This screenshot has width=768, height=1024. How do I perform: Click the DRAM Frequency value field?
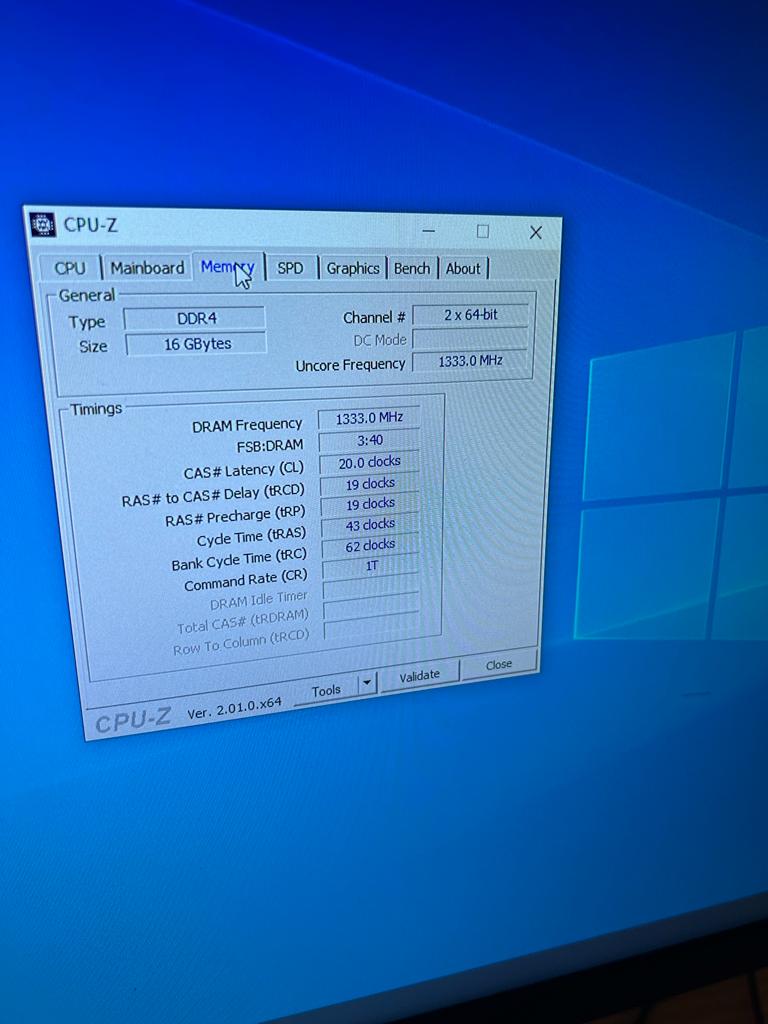point(369,419)
